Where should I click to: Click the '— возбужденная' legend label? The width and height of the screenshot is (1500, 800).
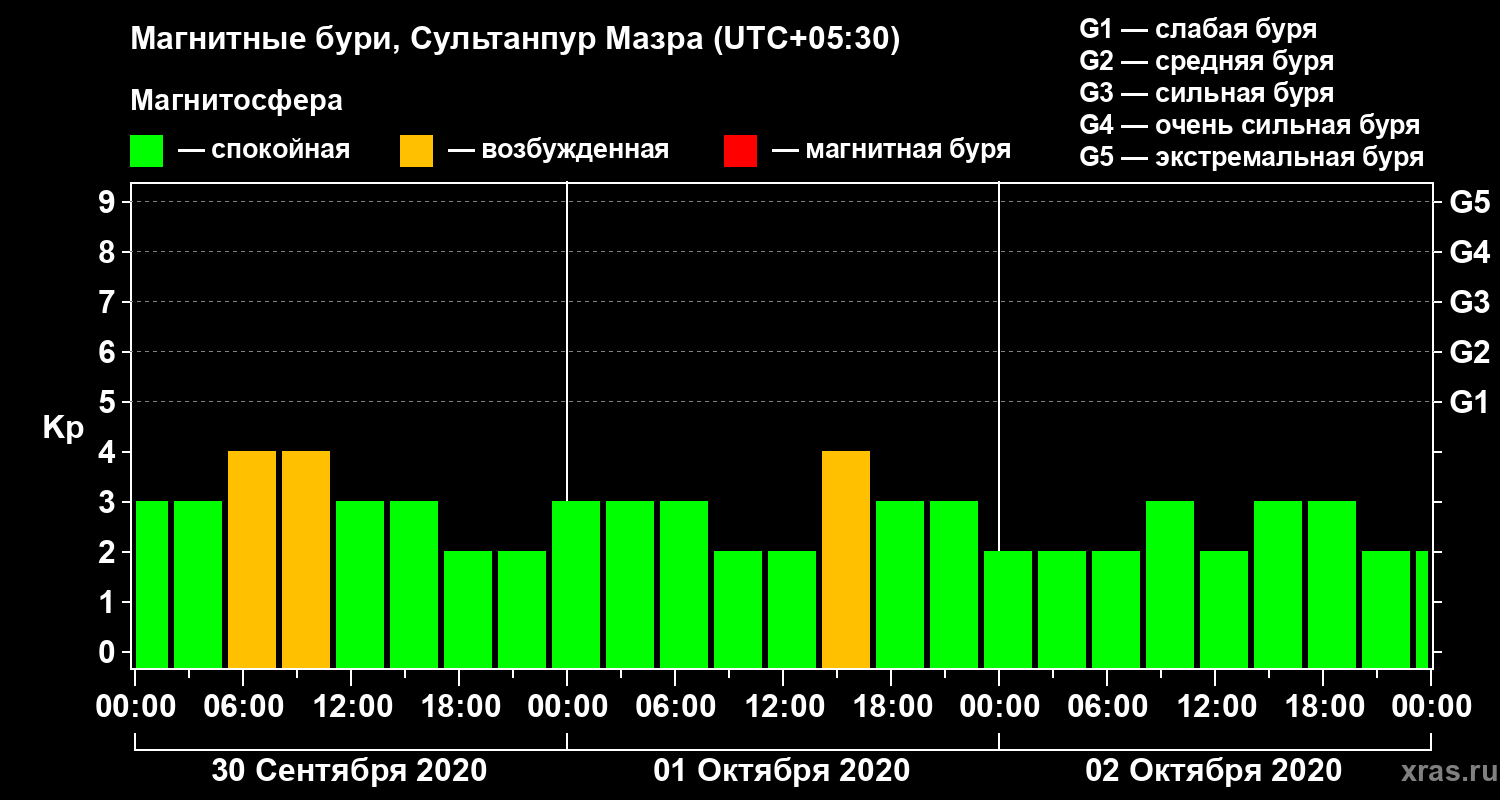click(x=558, y=150)
